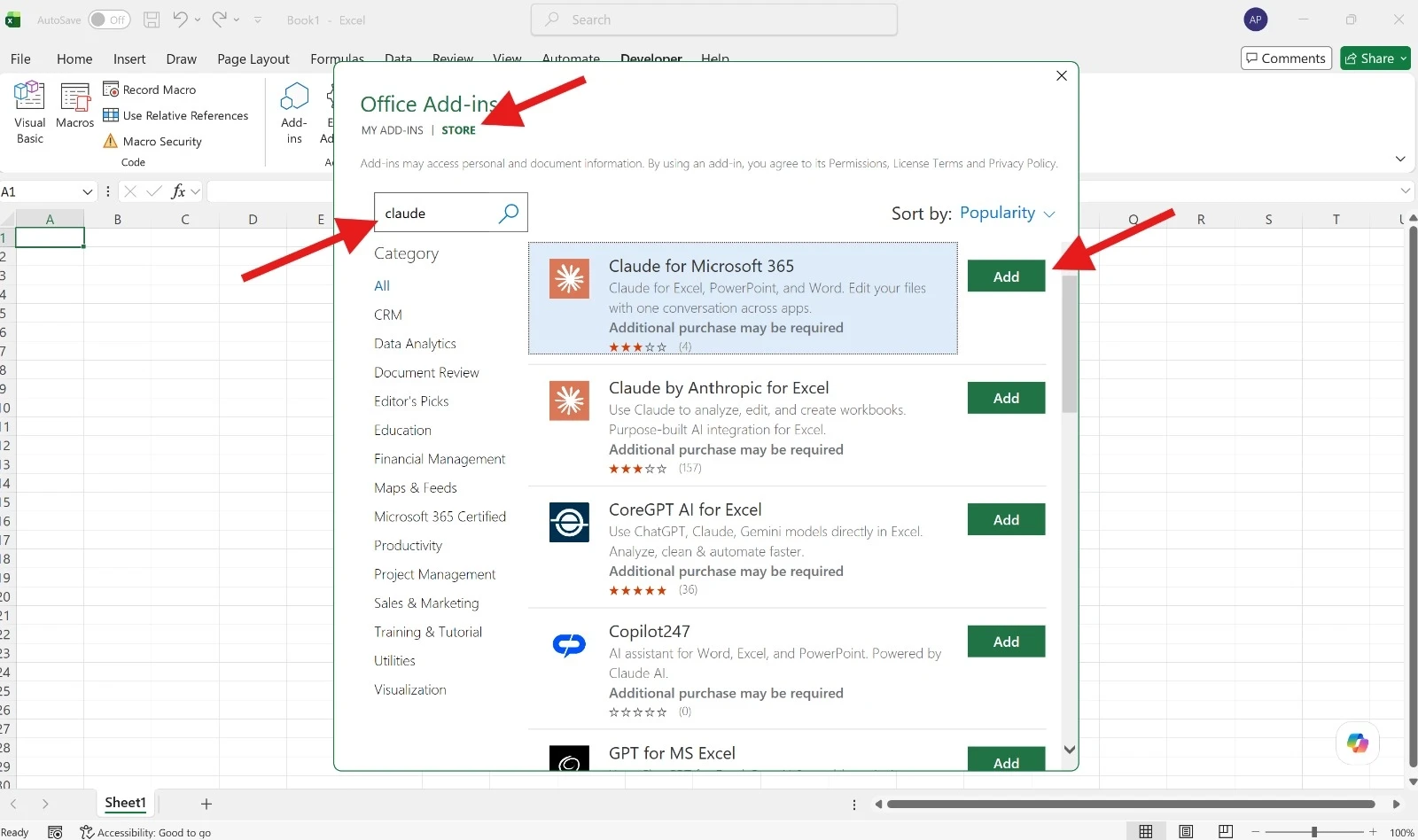Click the Copilot247 logo icon

pos(569,644)
